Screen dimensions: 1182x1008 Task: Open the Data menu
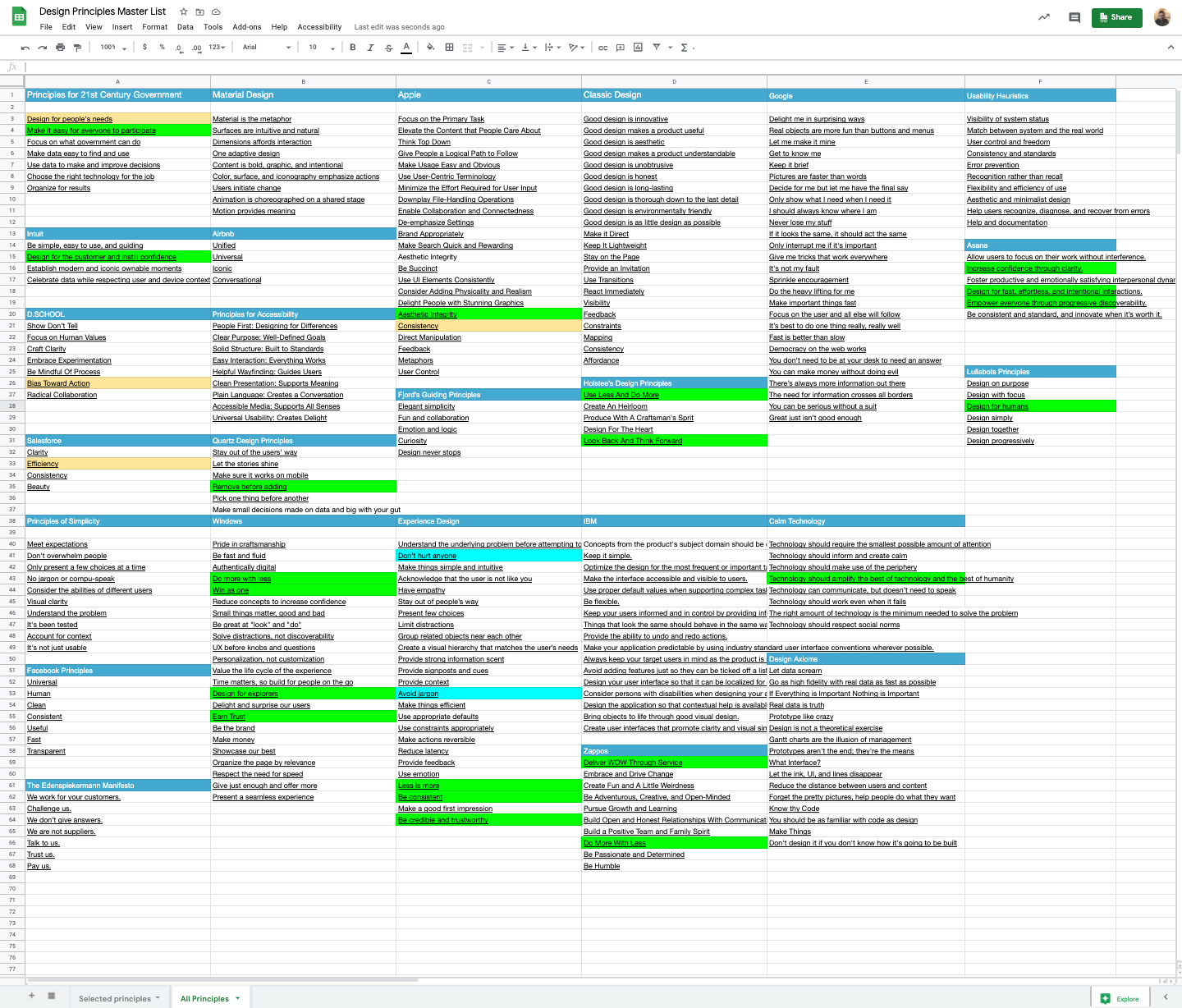click(186, 27)
